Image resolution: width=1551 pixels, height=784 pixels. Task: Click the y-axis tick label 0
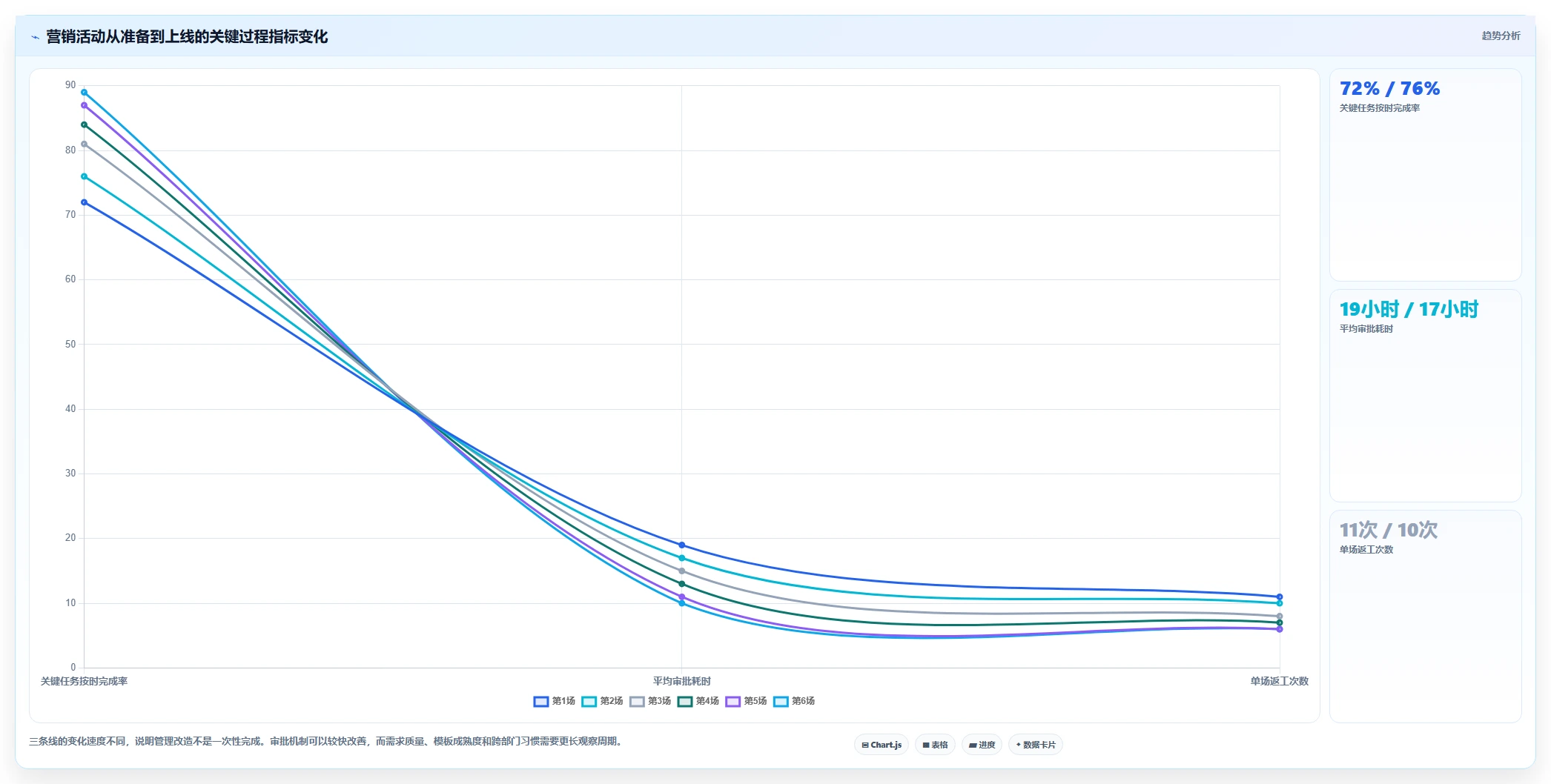pos(73,668)
